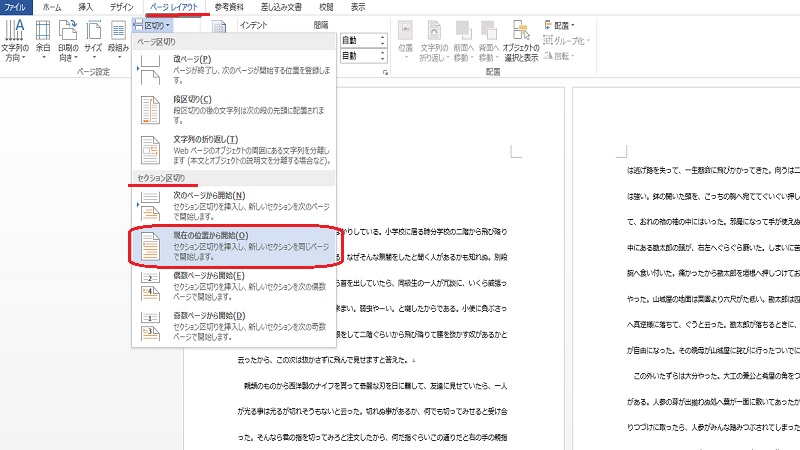800x450 pixels.
Task: Switch to the ホーム ribbon tab
Action: (x=52, y=7)
